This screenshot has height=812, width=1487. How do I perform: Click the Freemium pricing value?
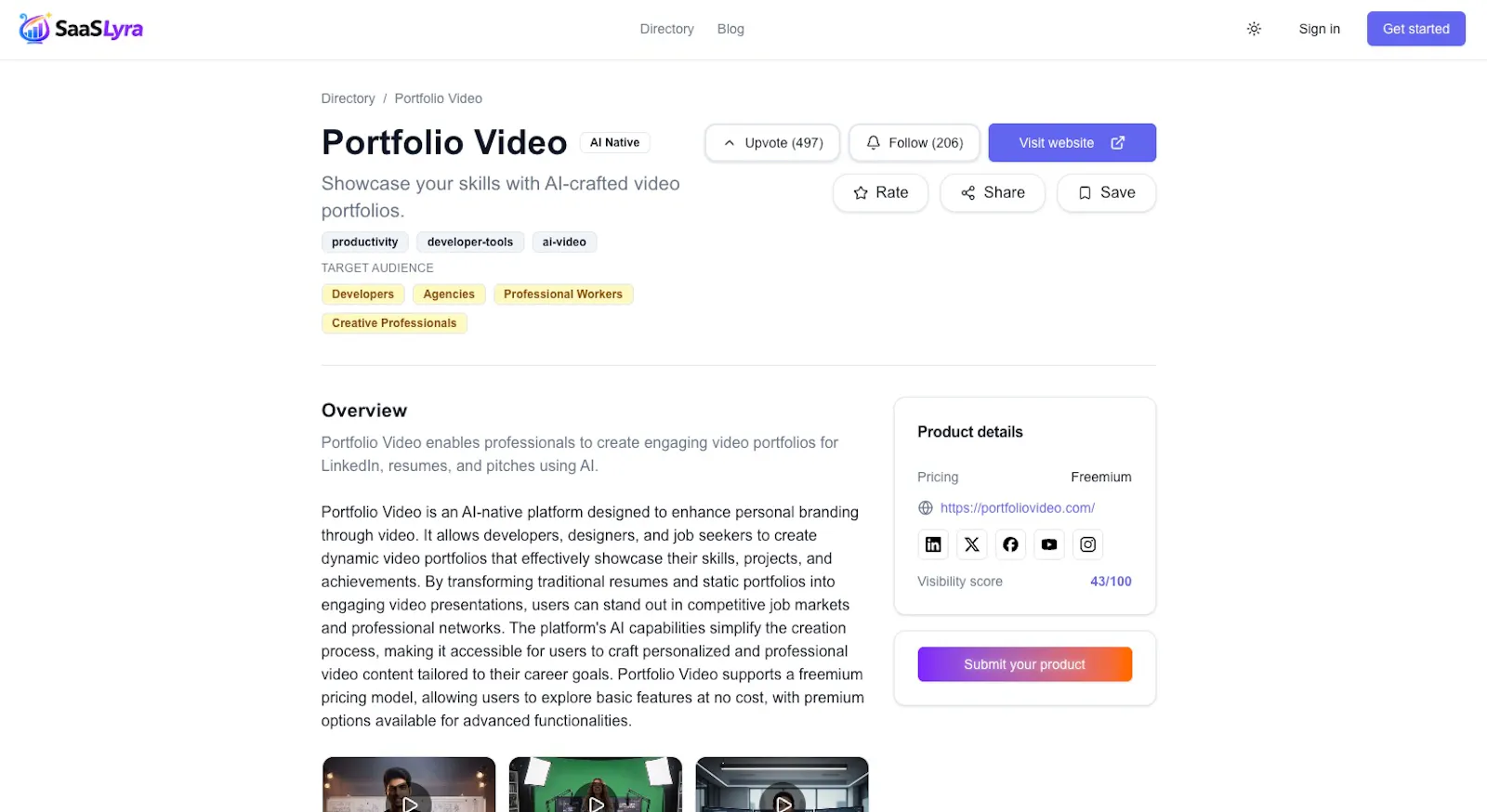tap(1101, 478)
